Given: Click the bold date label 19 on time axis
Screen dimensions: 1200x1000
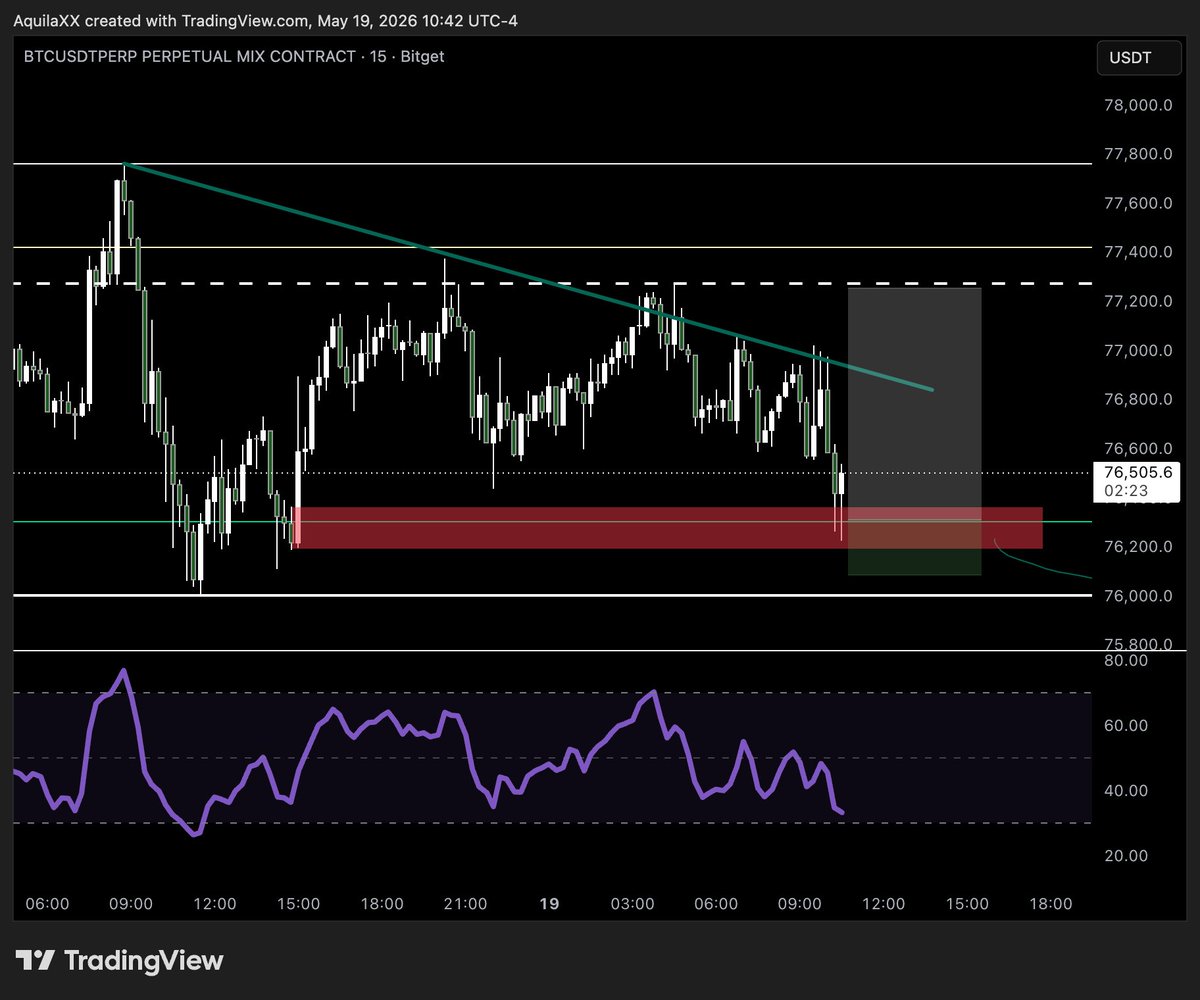Looking at the screenshot, I should pos(548,903).
